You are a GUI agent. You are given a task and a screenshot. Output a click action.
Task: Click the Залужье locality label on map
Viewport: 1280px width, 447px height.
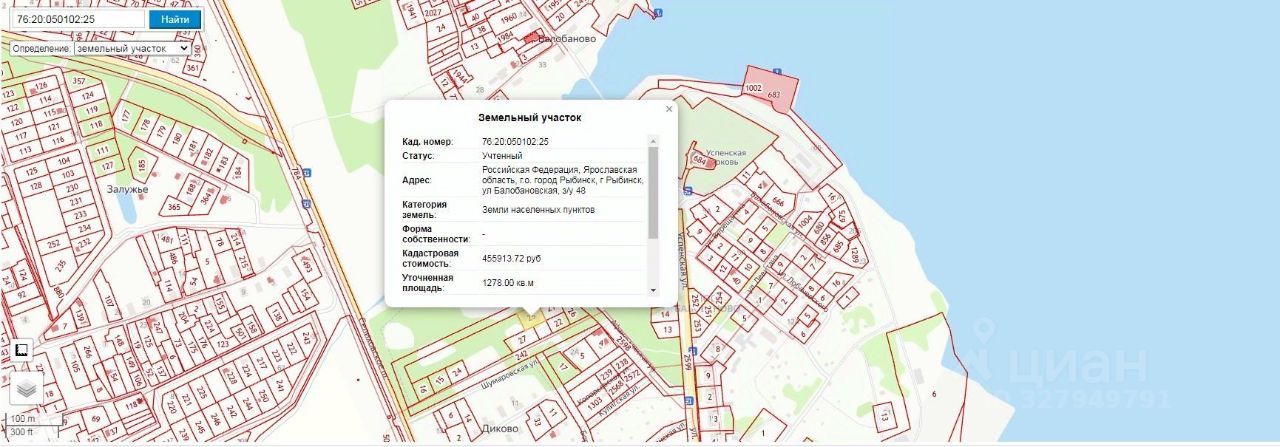[x=127, y=188]
